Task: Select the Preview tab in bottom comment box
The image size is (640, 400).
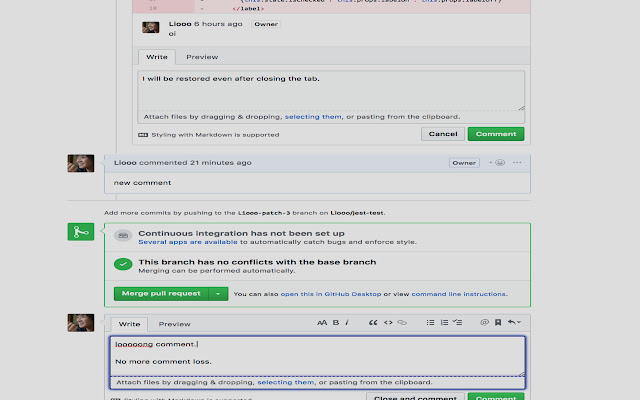Action: [174, 324]
